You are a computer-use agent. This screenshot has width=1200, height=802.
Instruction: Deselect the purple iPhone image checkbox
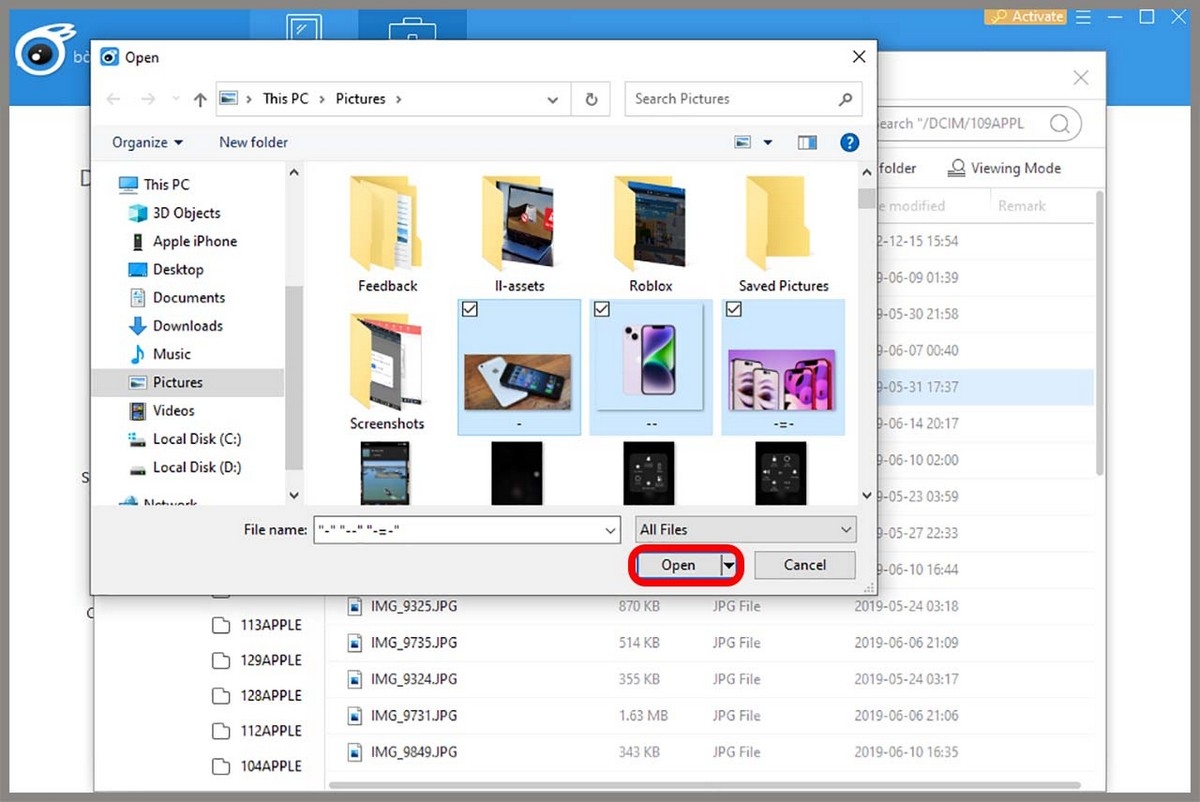(602, 309)
